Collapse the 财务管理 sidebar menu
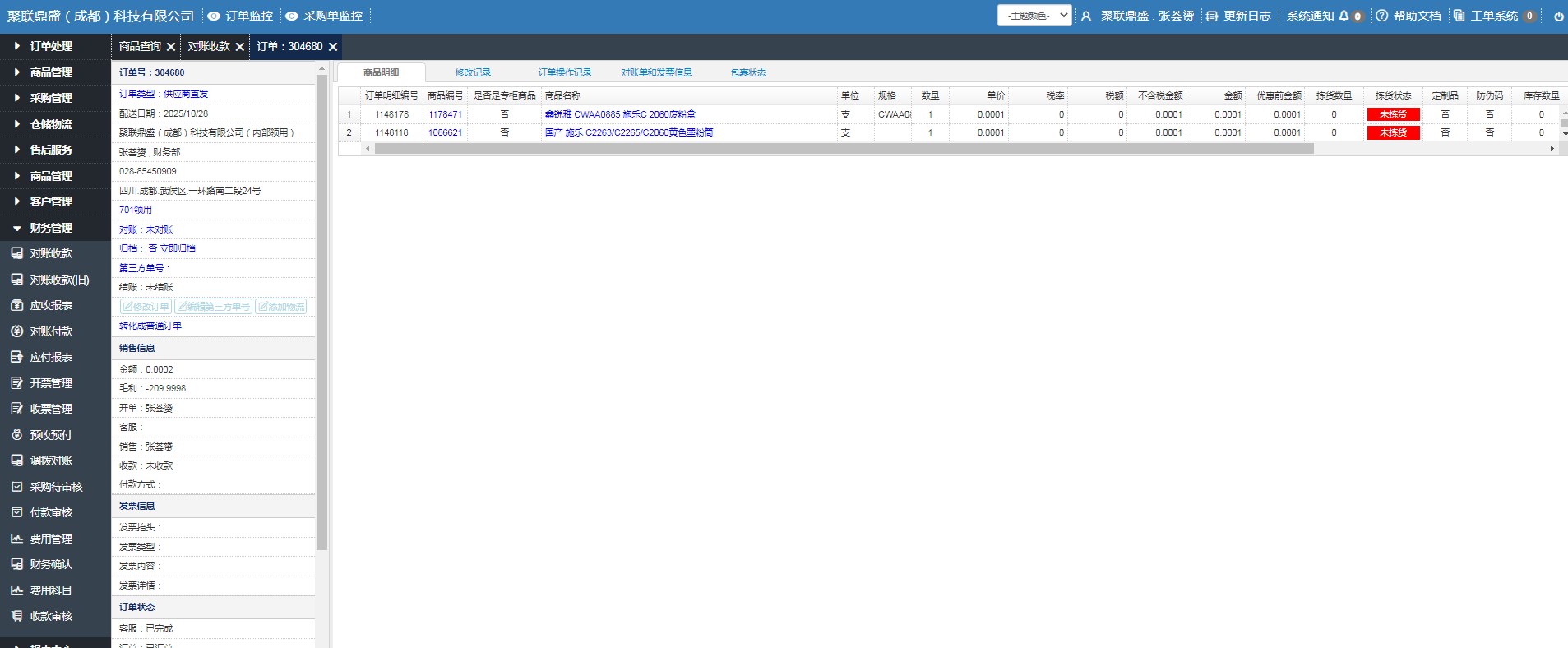 coord(51,228)
